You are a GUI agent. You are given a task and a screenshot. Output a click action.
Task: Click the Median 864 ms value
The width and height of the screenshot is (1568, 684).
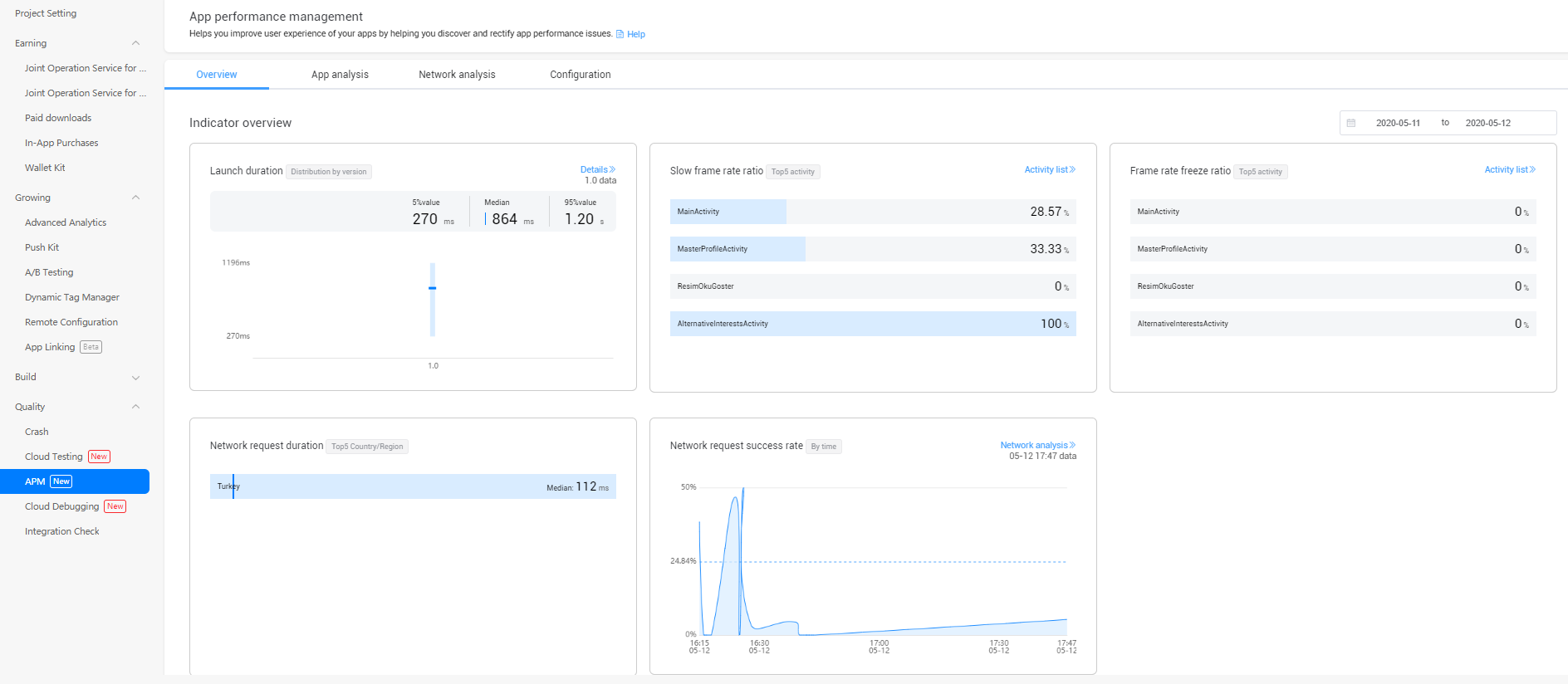pos(510,219)
